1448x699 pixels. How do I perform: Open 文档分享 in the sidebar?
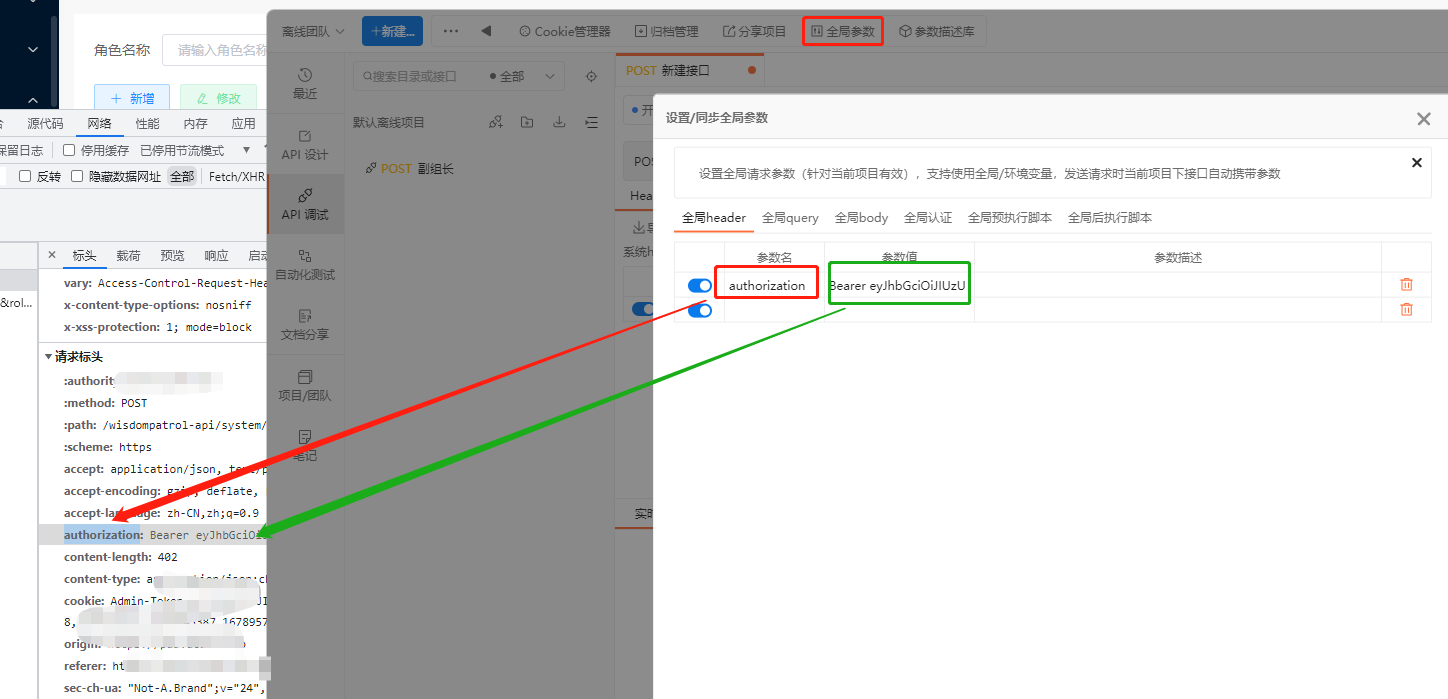pyautogui.click(x=305, y=325)
